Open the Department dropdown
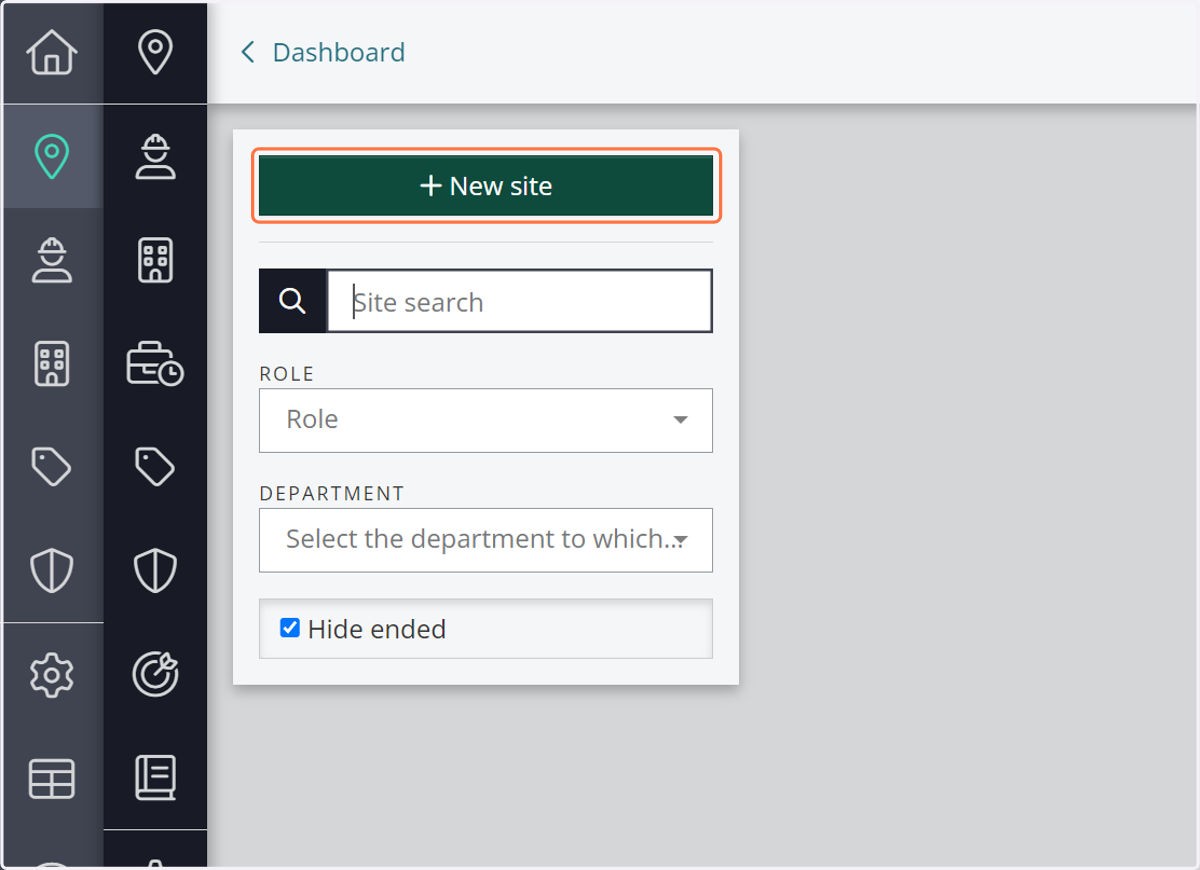This screenshot has height=870, width=1200. coord(486,540)
